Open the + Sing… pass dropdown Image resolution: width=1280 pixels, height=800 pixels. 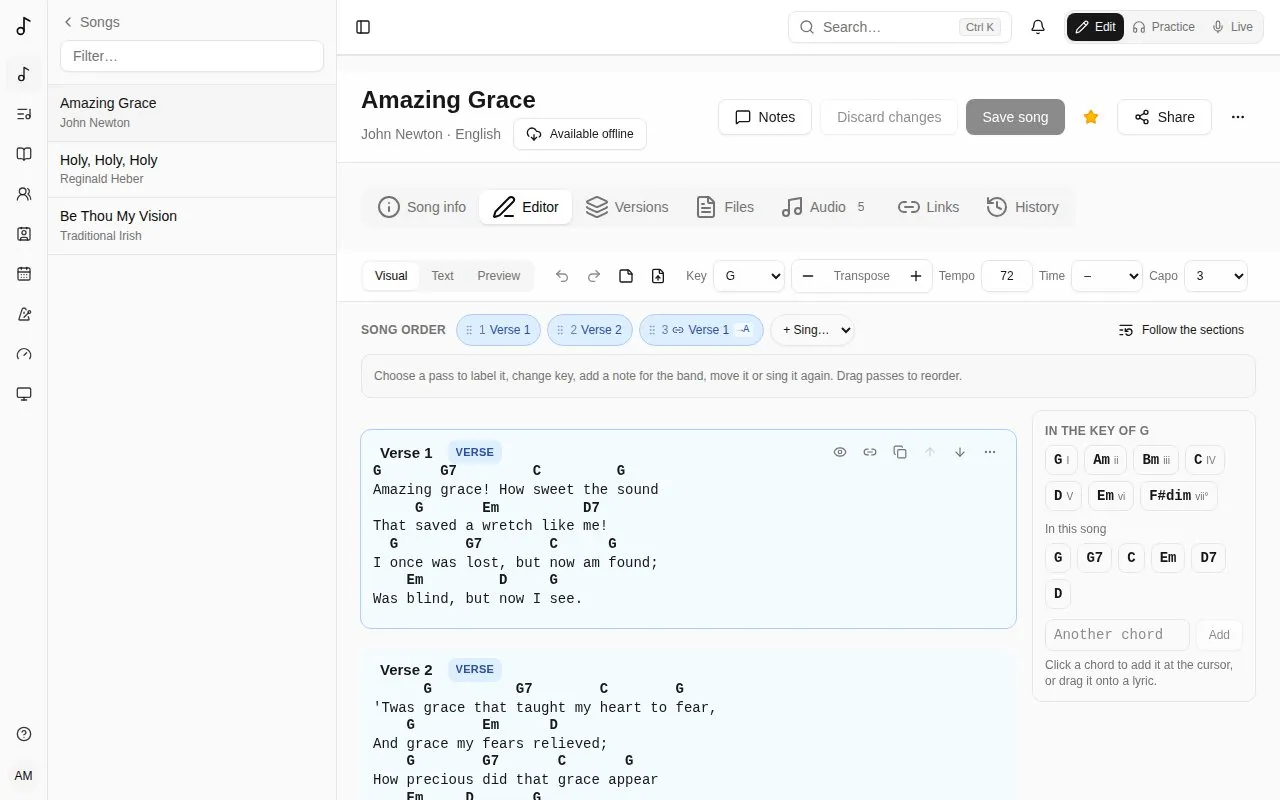[812, 330]
